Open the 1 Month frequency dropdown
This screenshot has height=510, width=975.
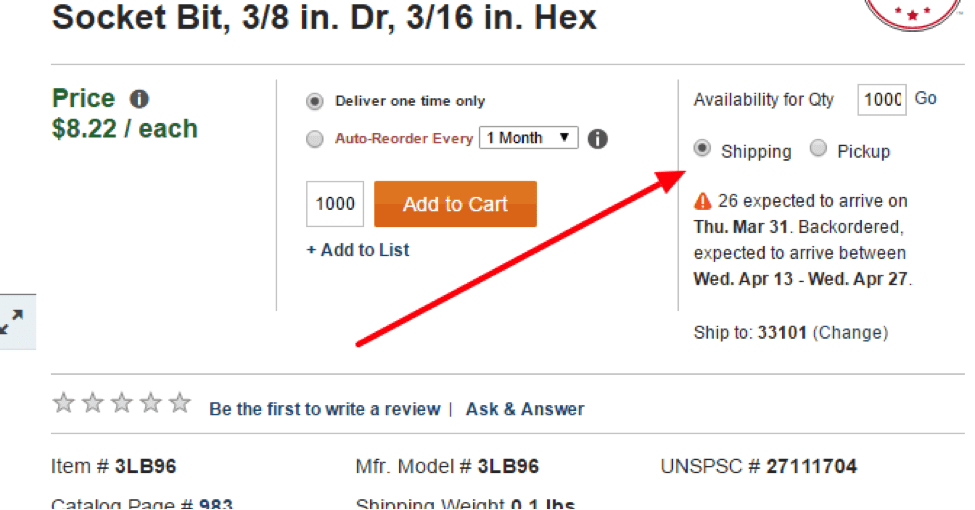[529, 138]
